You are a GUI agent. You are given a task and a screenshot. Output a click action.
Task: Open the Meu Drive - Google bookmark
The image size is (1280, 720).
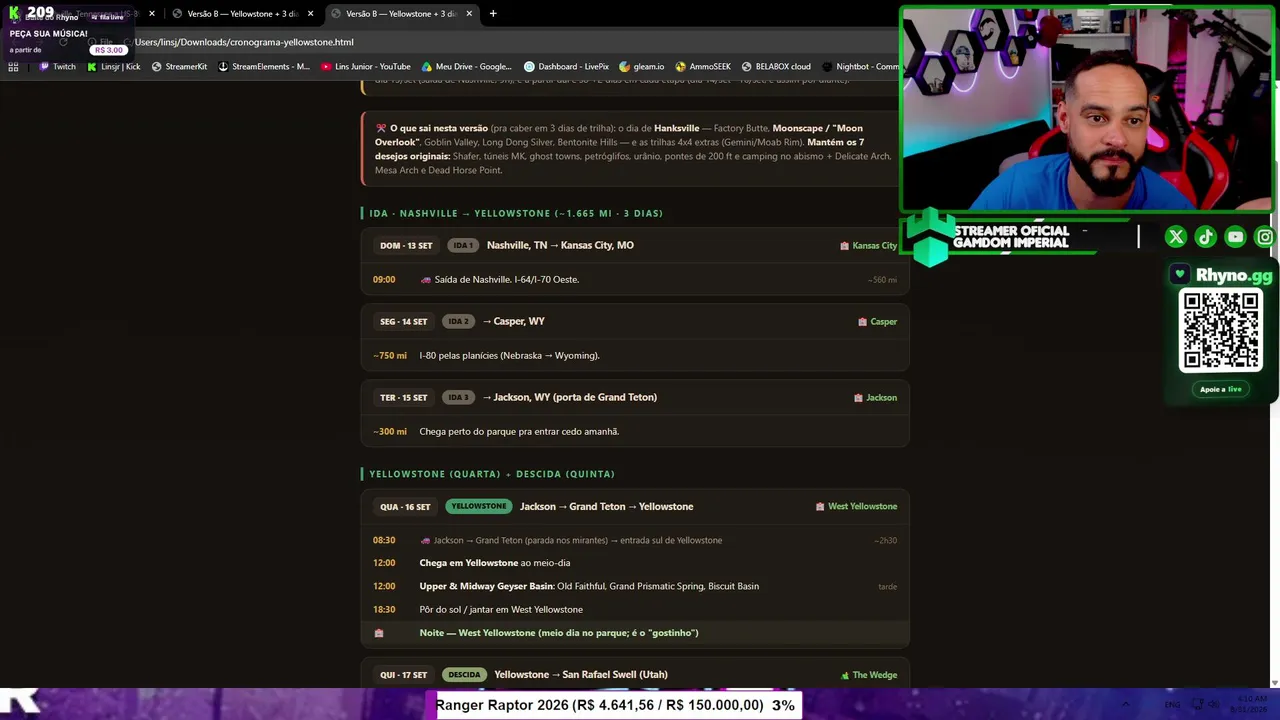467,67
